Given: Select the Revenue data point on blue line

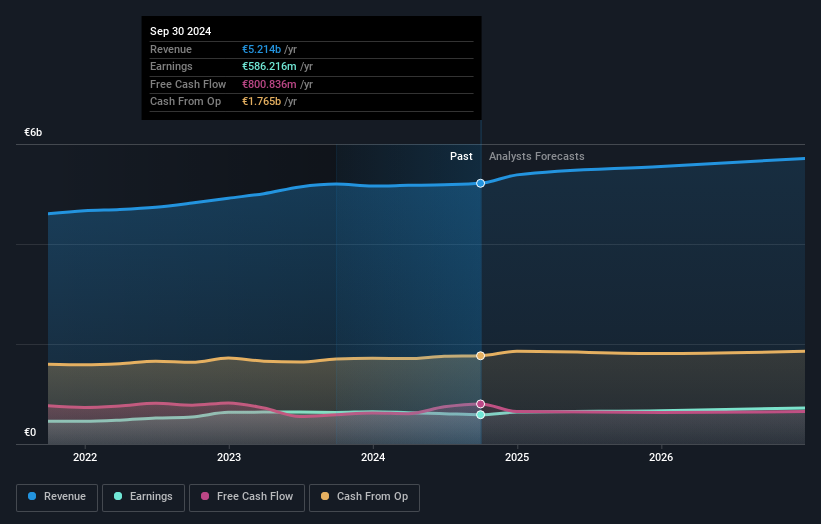Looking at the screenshot, I should 480,183.
